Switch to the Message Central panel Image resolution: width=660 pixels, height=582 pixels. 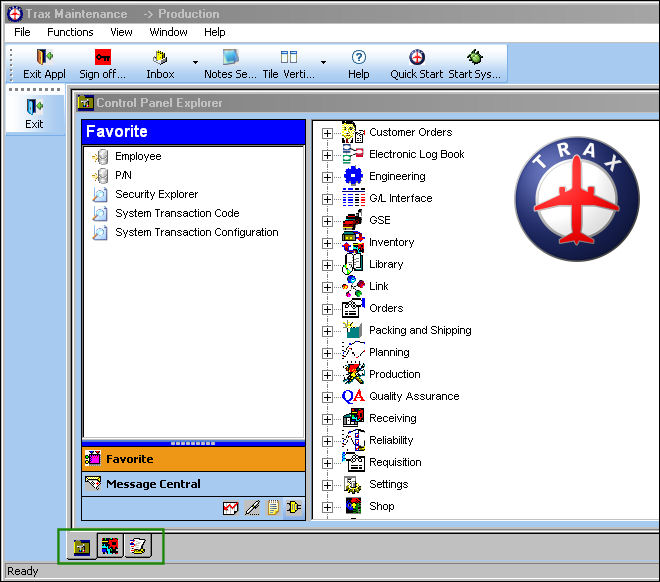tap(194, 484)
